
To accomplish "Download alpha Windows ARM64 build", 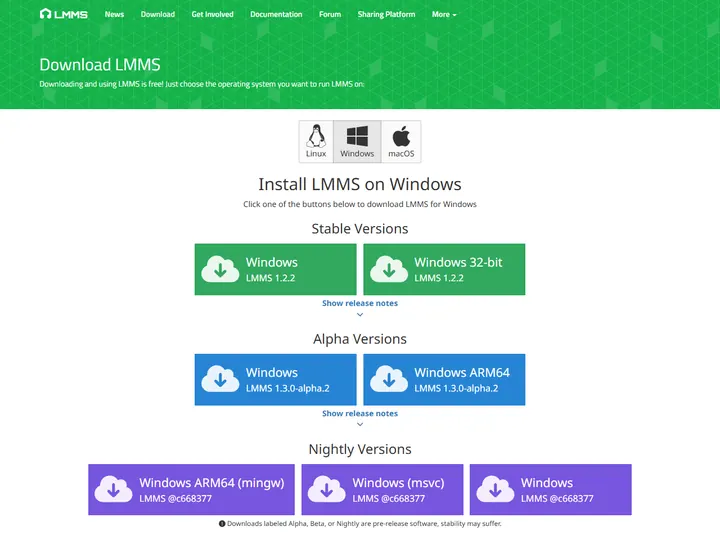I will pyautogui.click(x=444, y=379).
